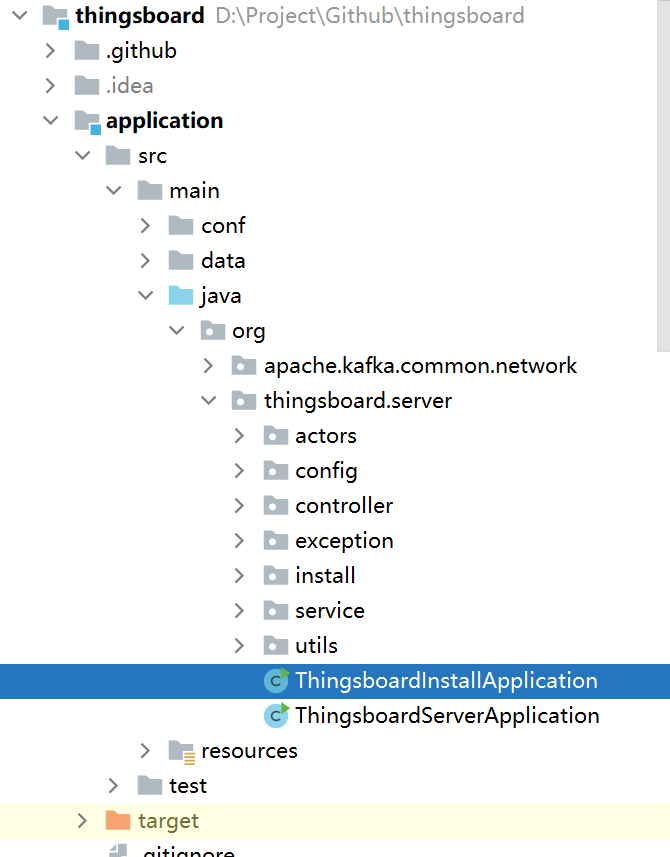Select the ThingsboardServerApplication class name
670x857 pixels.
[x=447, y=715]
